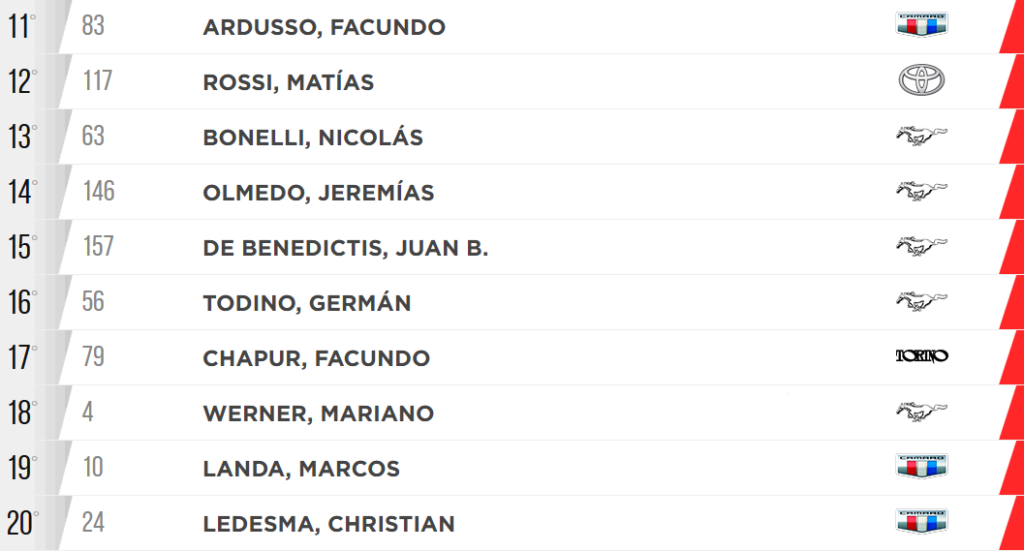Click the Mustang logo beside Bonelli, Nicolás

[x=921, y=136]
